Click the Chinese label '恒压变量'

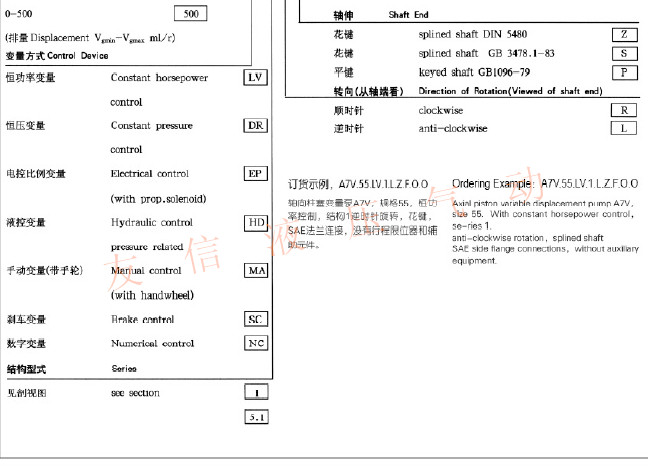pos(25,126)
